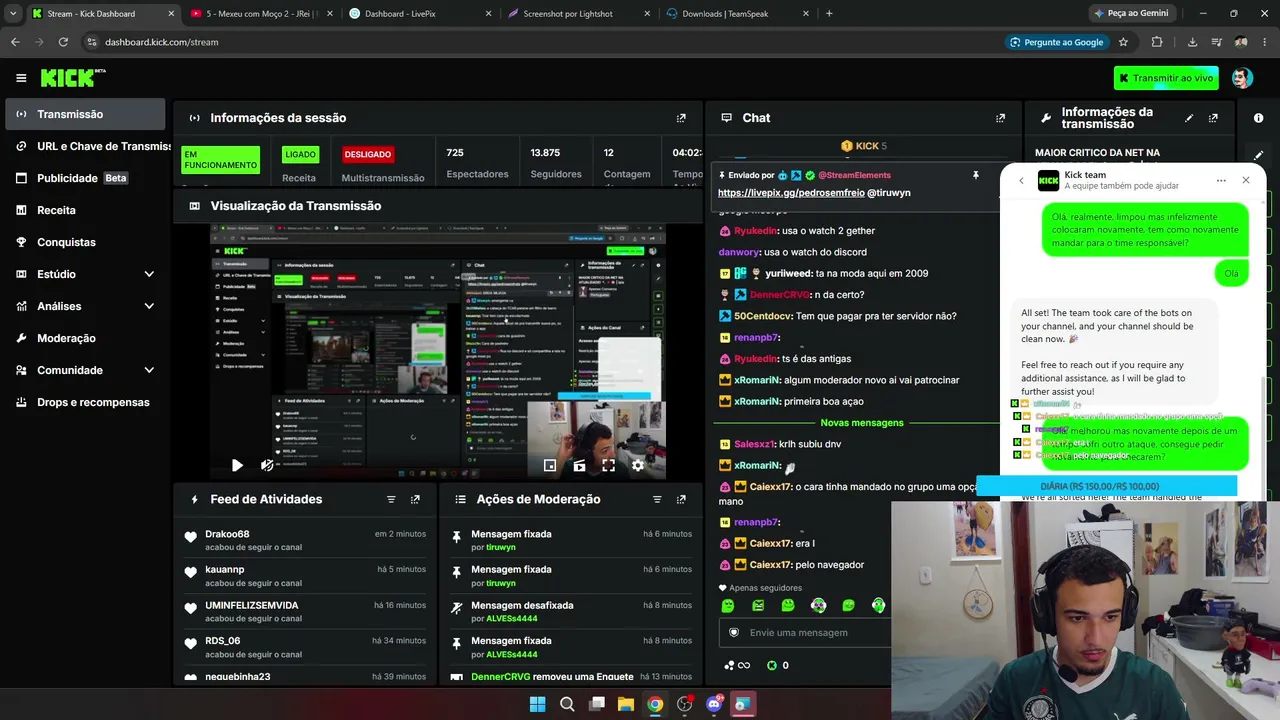Open user profile avatar on Kick
This screenshot has height=720, width=1280.
click(x=1242, y=78)
